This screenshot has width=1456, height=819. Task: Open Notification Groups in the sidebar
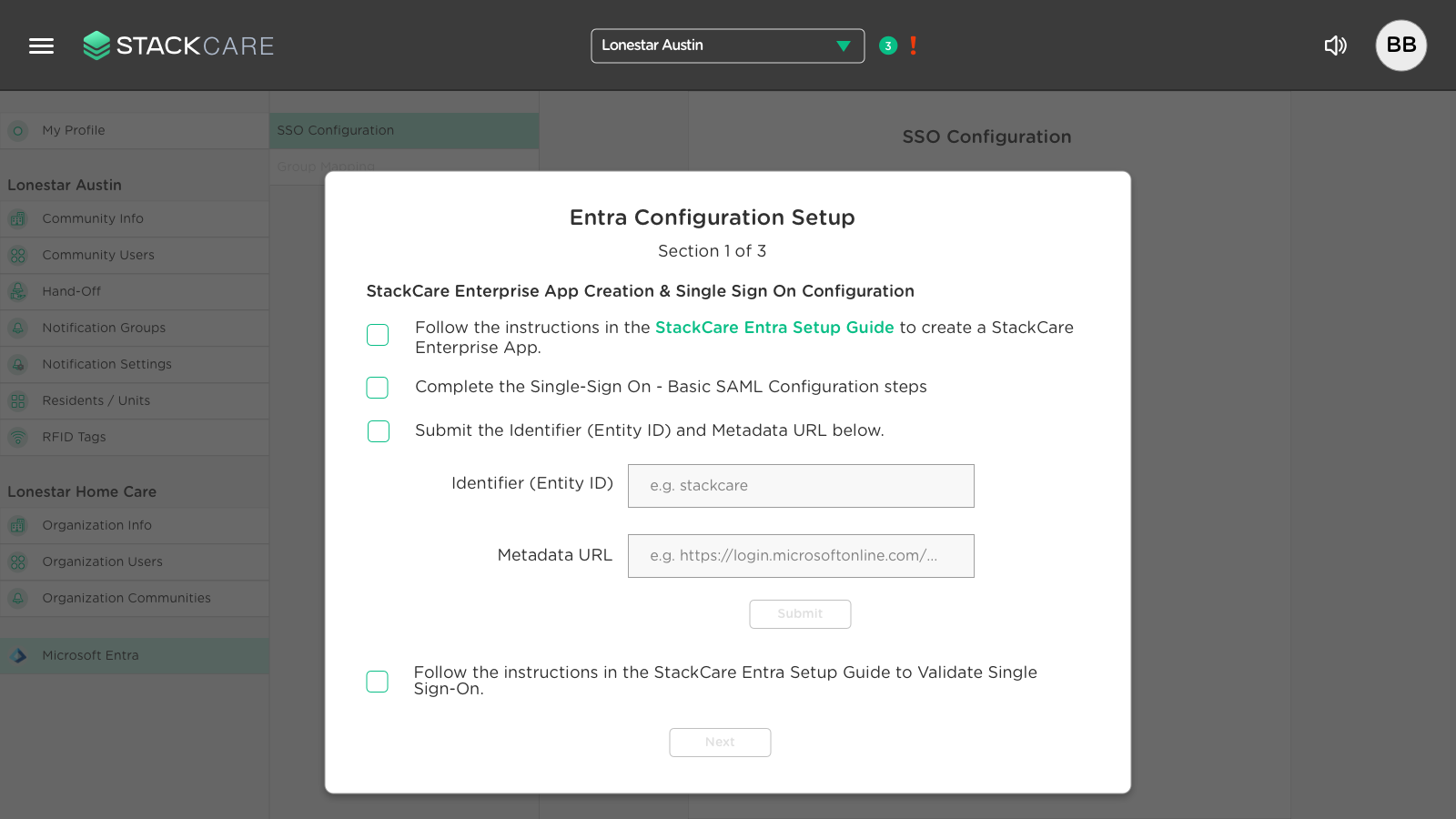coord(135,329)
